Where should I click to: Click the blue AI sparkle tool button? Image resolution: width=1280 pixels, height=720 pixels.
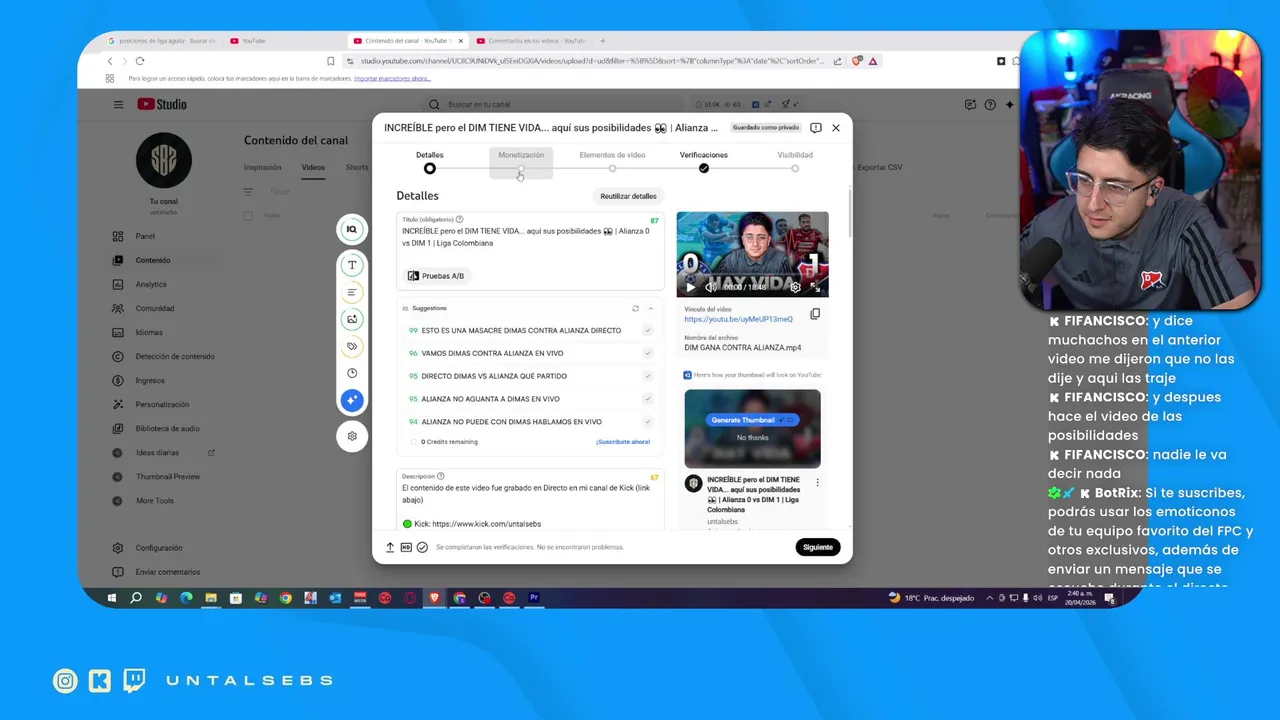pyautogui.click(x=352, y=400)
